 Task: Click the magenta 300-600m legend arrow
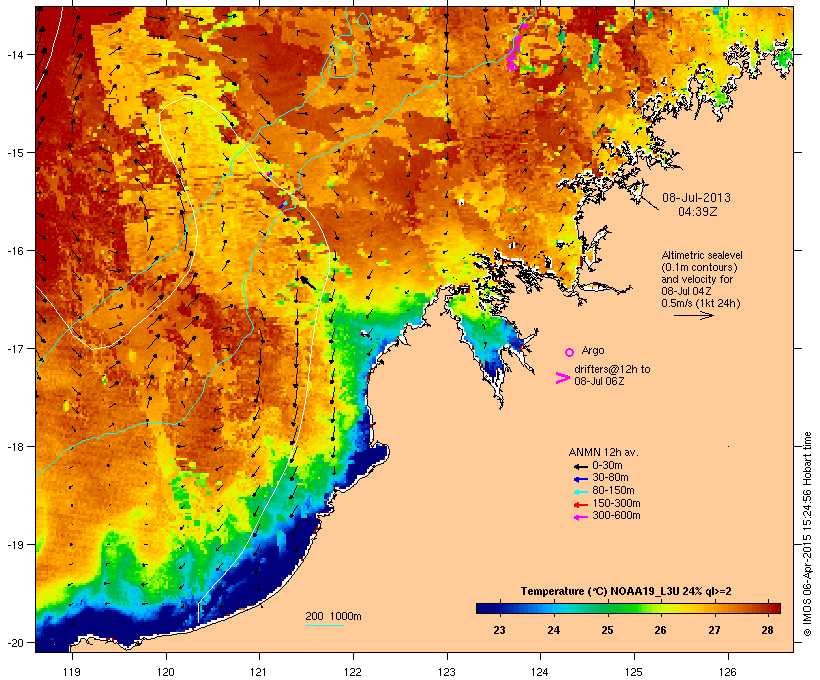click(x=580, y=517)
